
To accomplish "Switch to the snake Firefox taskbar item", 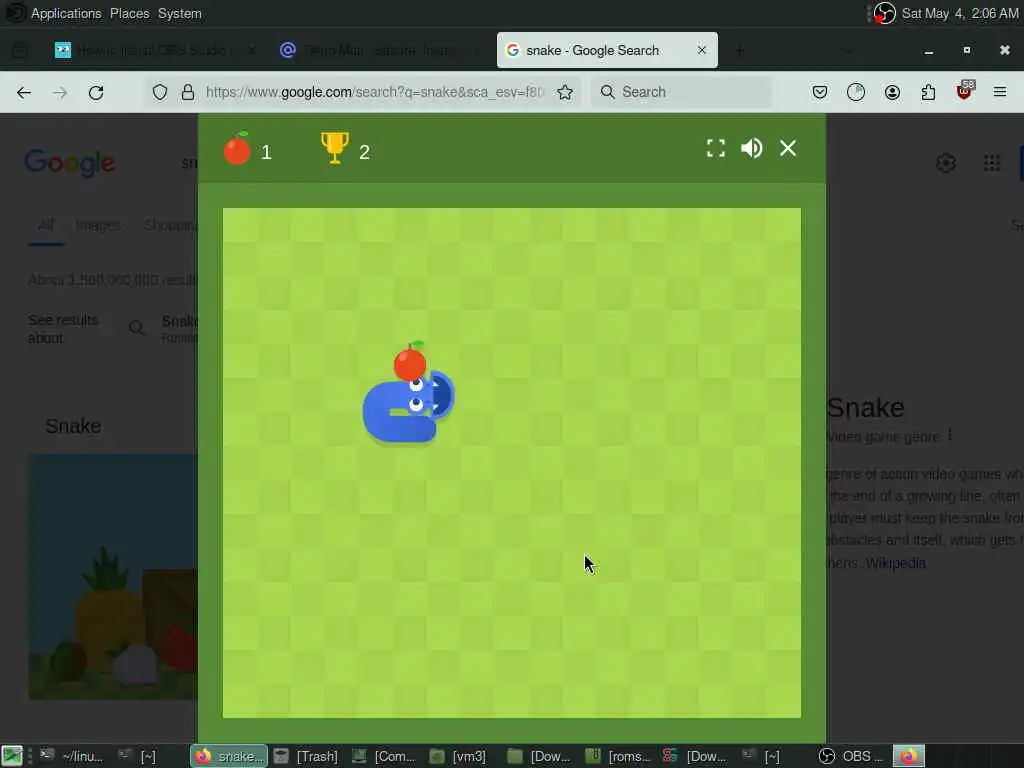I will [x=230, y=756].
